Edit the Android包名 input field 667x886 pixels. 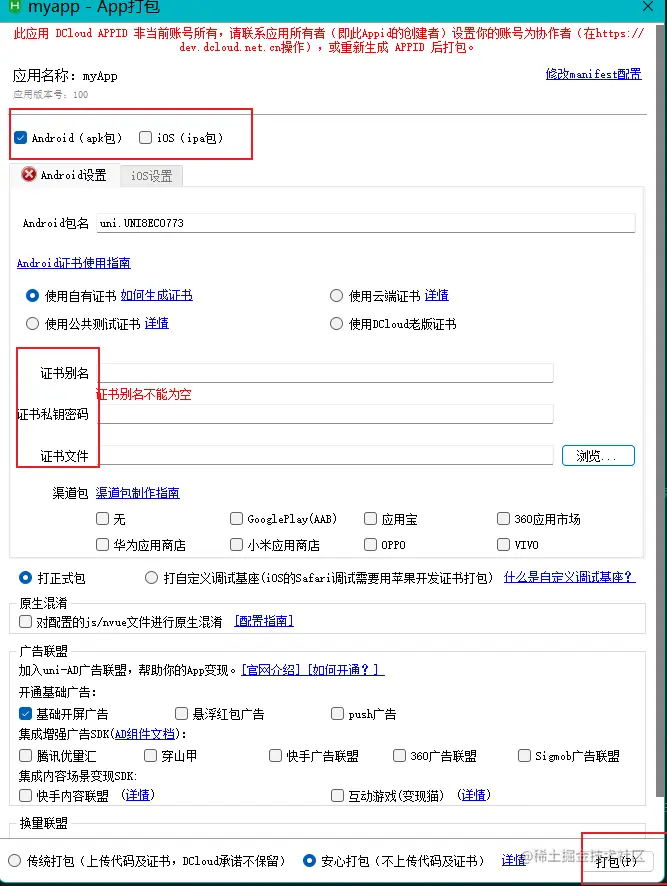(366, 223)
